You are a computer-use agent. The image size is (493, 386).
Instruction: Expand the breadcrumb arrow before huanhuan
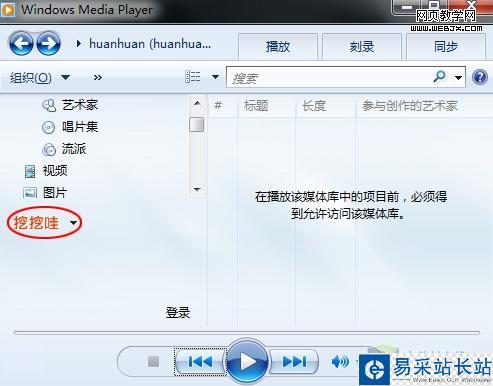tap(79, 44)
